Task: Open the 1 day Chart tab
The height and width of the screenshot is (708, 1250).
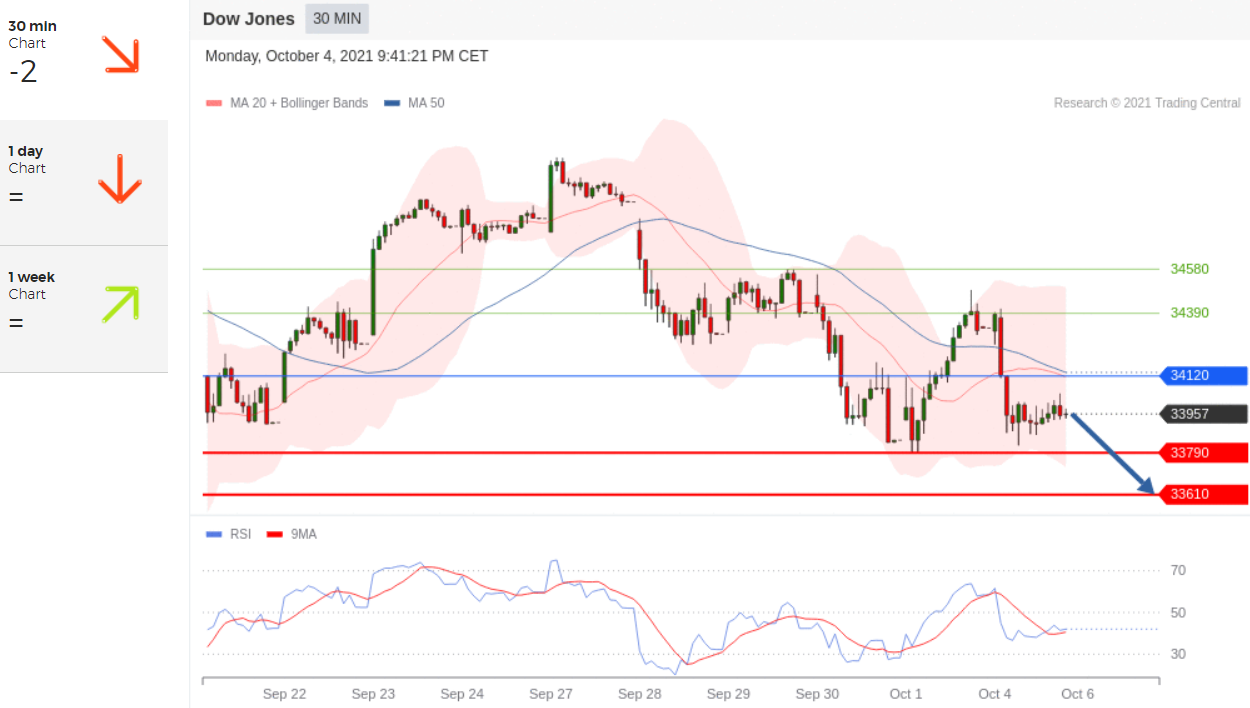Action: click(84, 183)
